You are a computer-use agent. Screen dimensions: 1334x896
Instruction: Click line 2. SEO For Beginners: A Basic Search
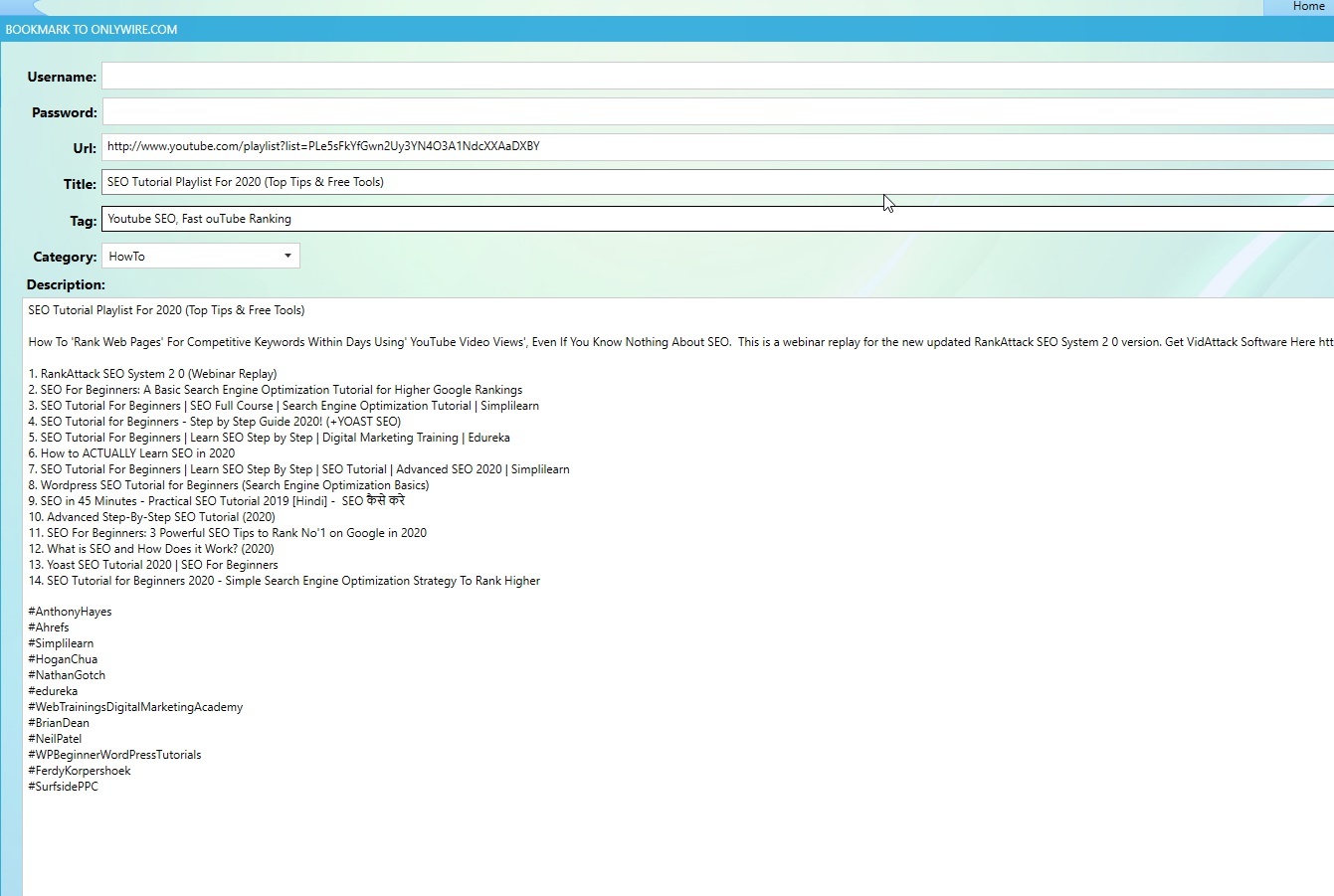pyautogui.click(x=275, y=390)
